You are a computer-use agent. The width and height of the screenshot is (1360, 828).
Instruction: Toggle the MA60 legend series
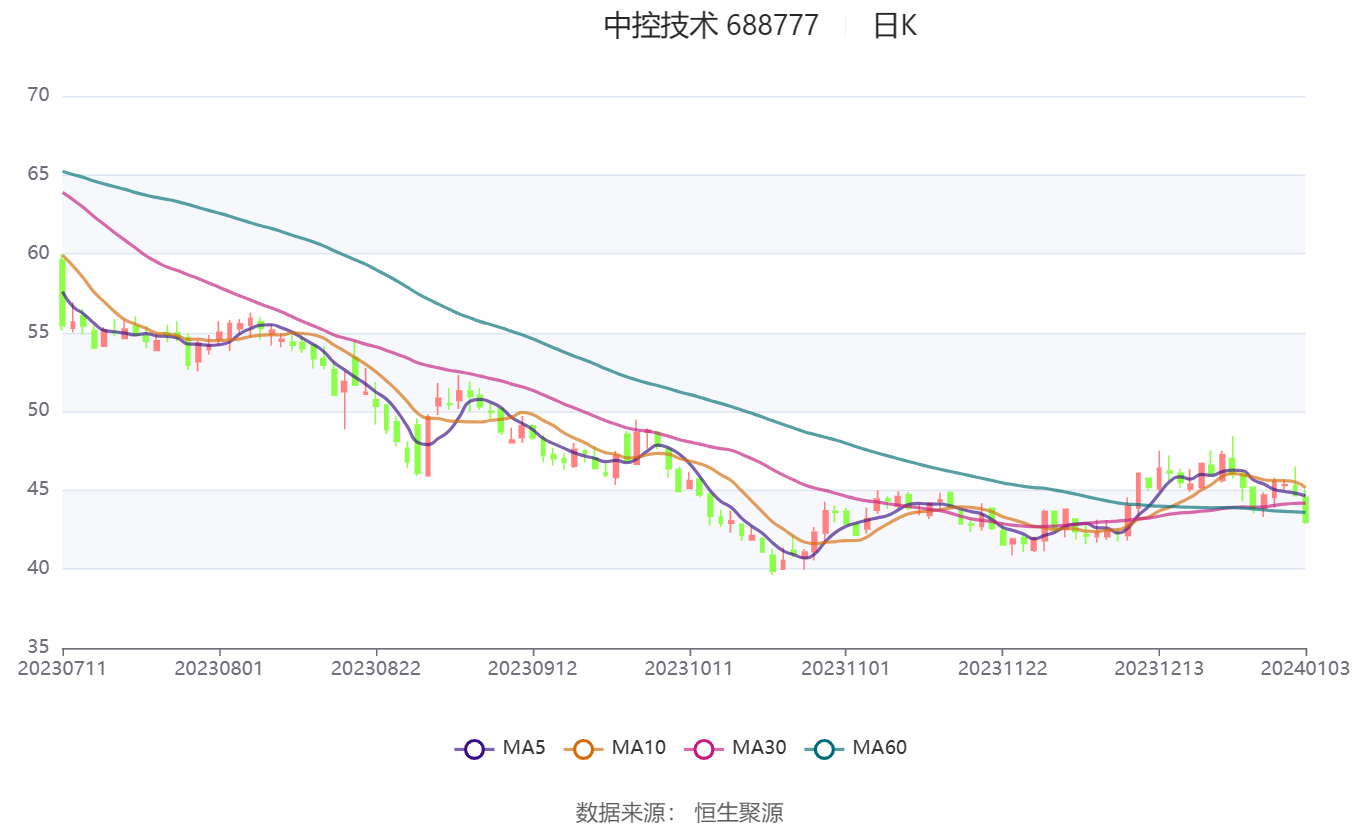(x=856, y=748)
